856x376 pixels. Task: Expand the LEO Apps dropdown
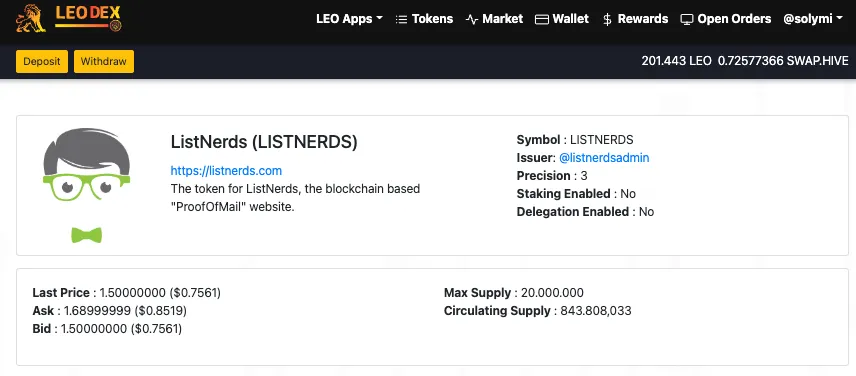349,19
